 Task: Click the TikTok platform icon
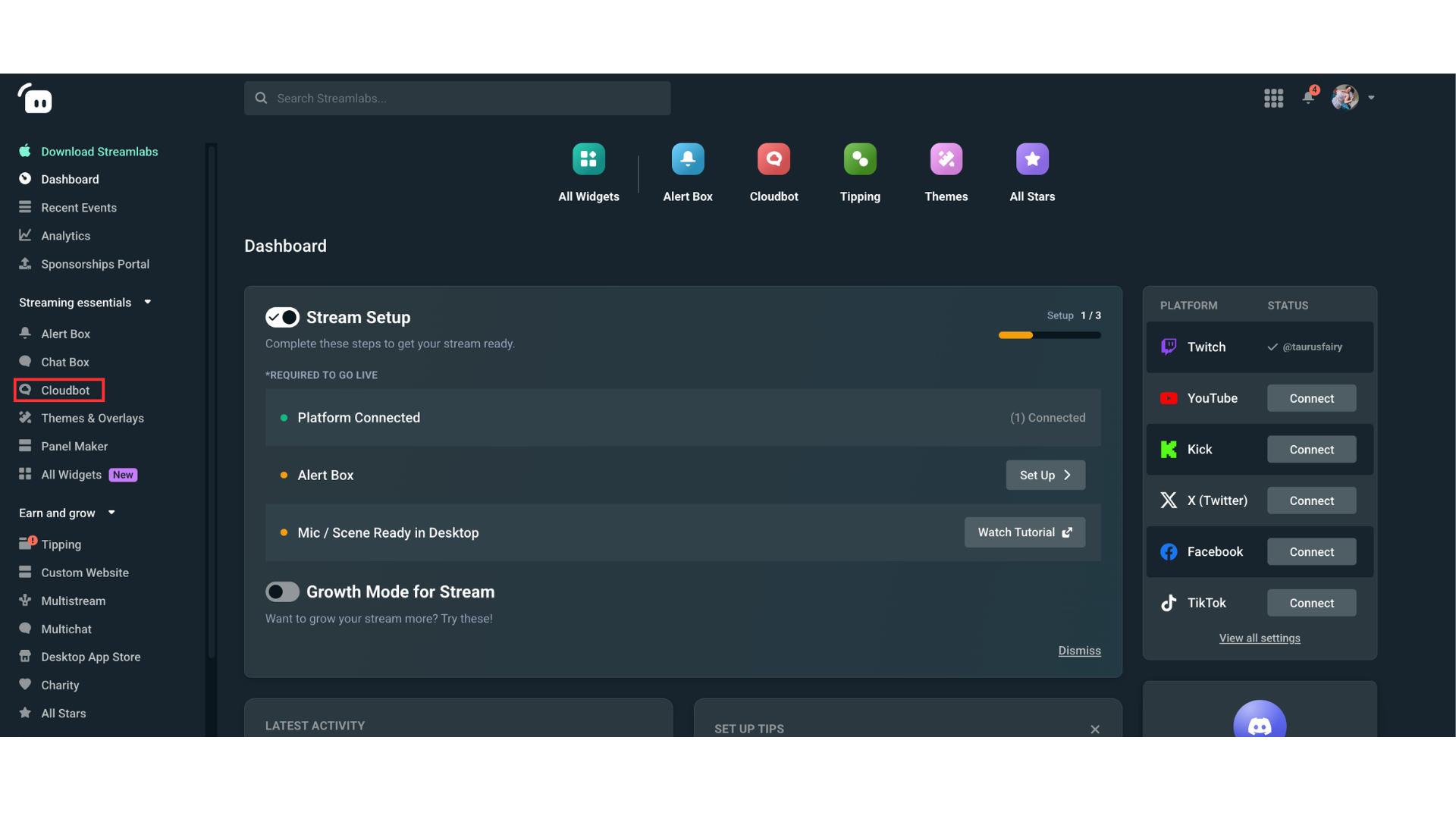tap(1169, 603)
